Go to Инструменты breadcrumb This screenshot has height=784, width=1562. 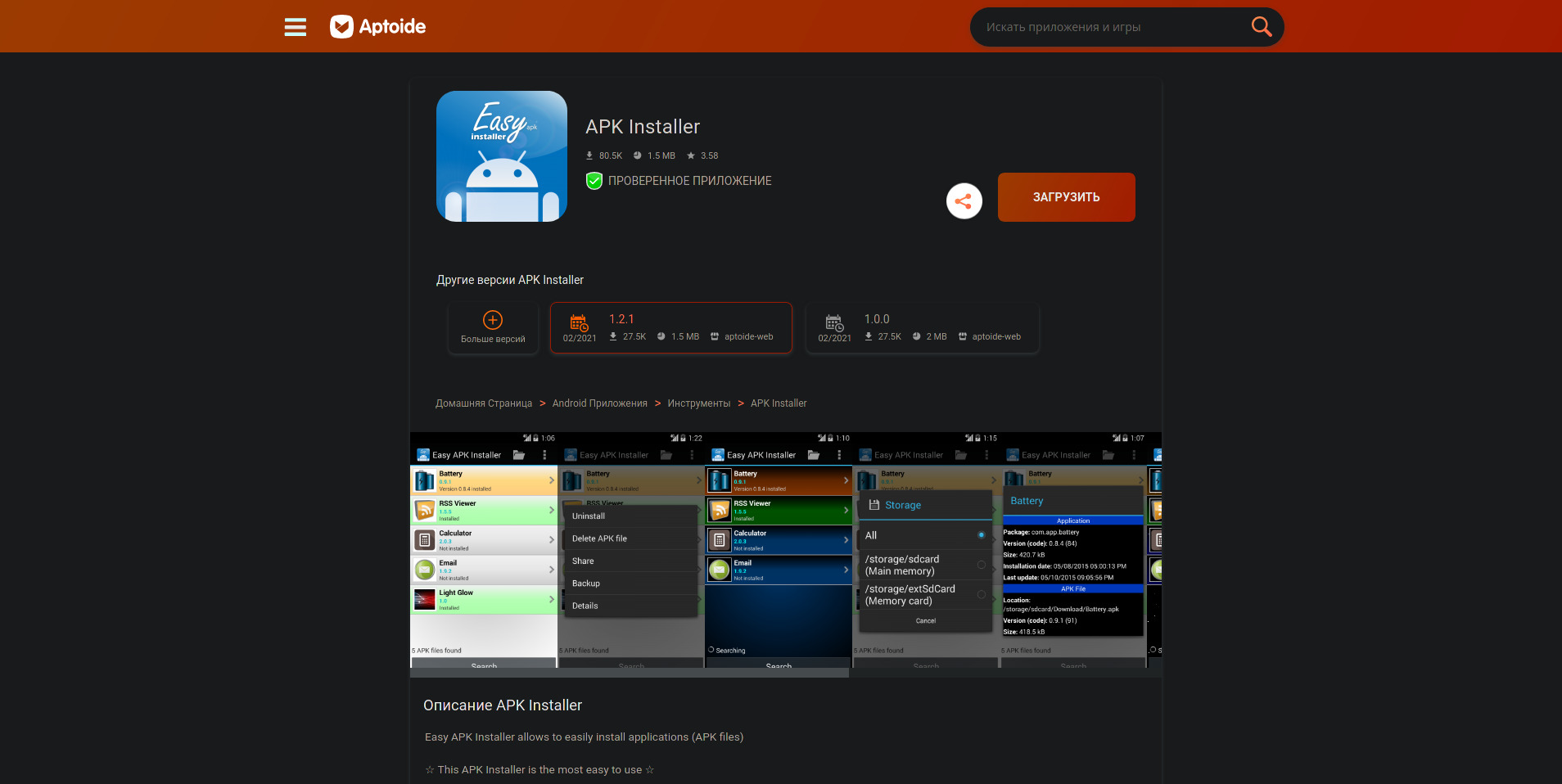click(699, 403)
